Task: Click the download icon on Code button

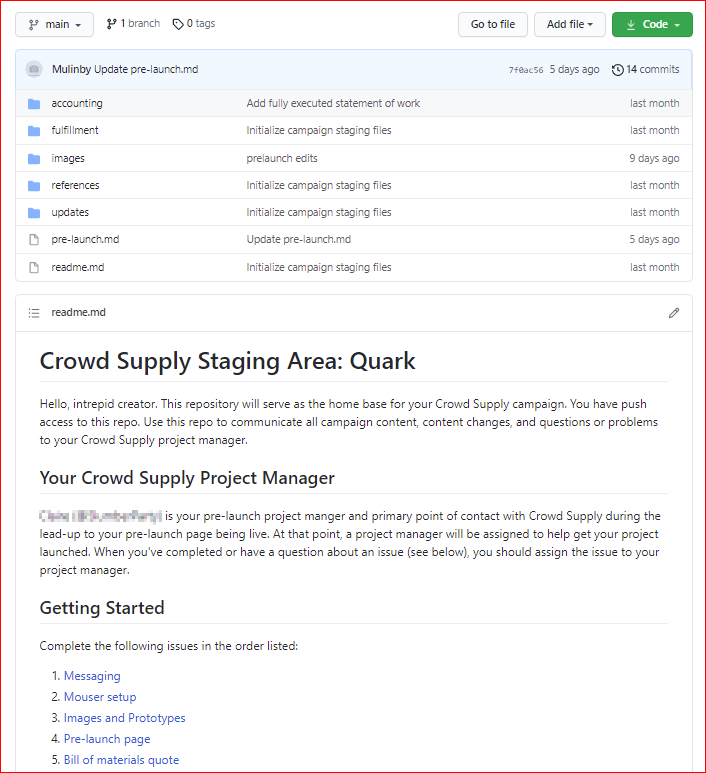Action: [x=631, y=25]
